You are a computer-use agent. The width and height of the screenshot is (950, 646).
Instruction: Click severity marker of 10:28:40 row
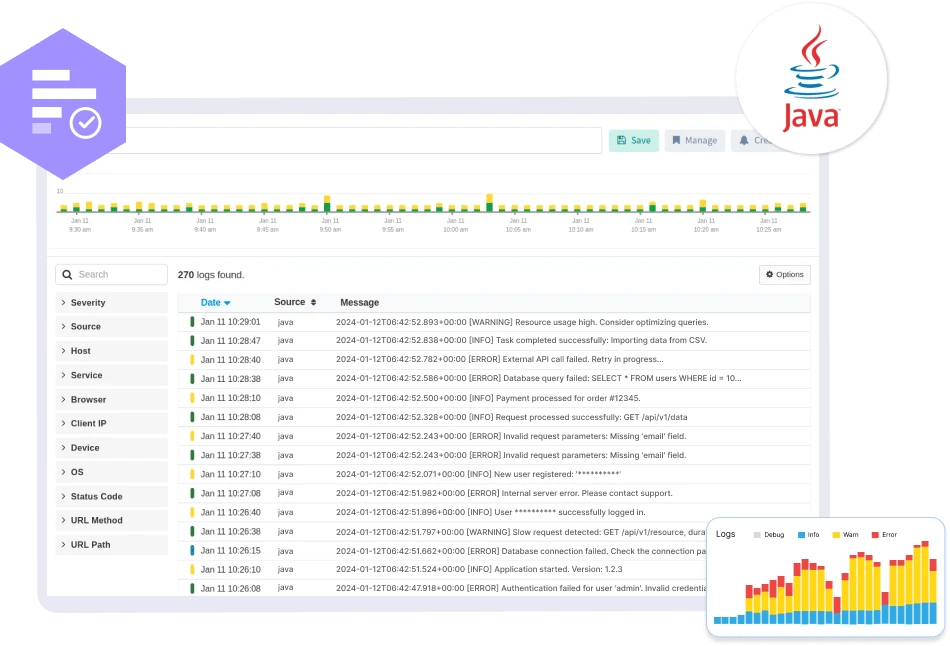(x=192, y=359)
